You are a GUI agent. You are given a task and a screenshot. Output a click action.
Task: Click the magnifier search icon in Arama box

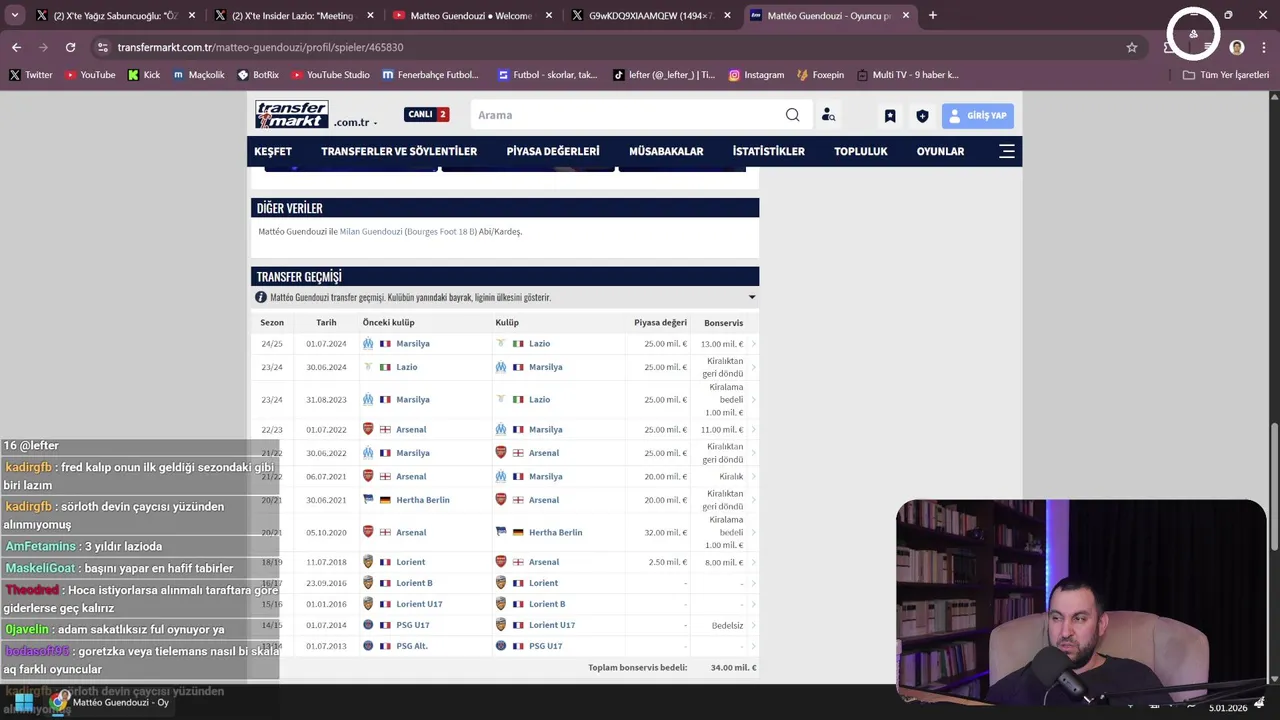tap(792, 115)
